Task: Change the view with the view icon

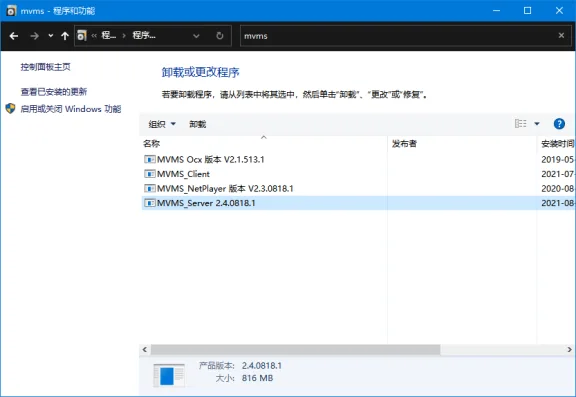Action: click(x=521, y=124)
